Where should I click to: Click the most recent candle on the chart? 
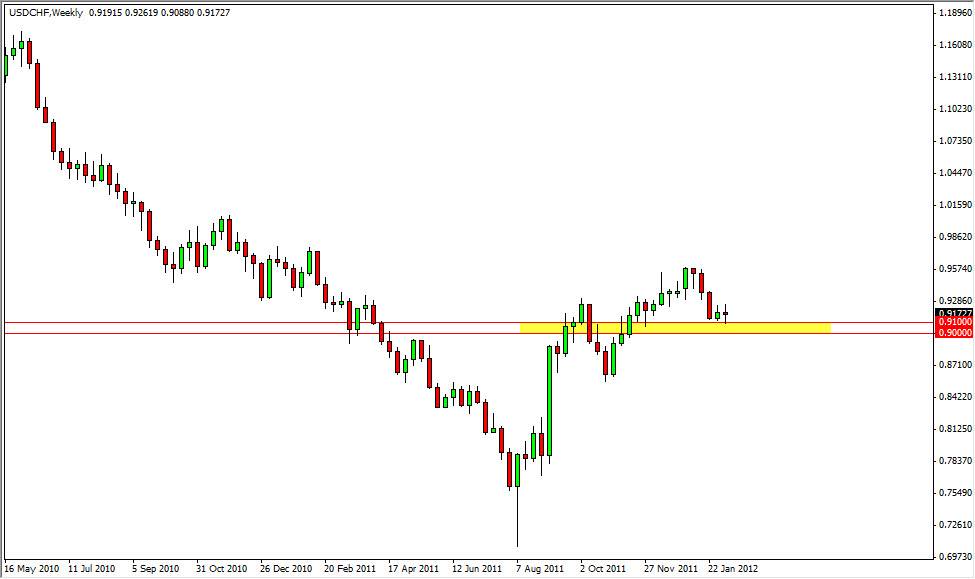726,313
